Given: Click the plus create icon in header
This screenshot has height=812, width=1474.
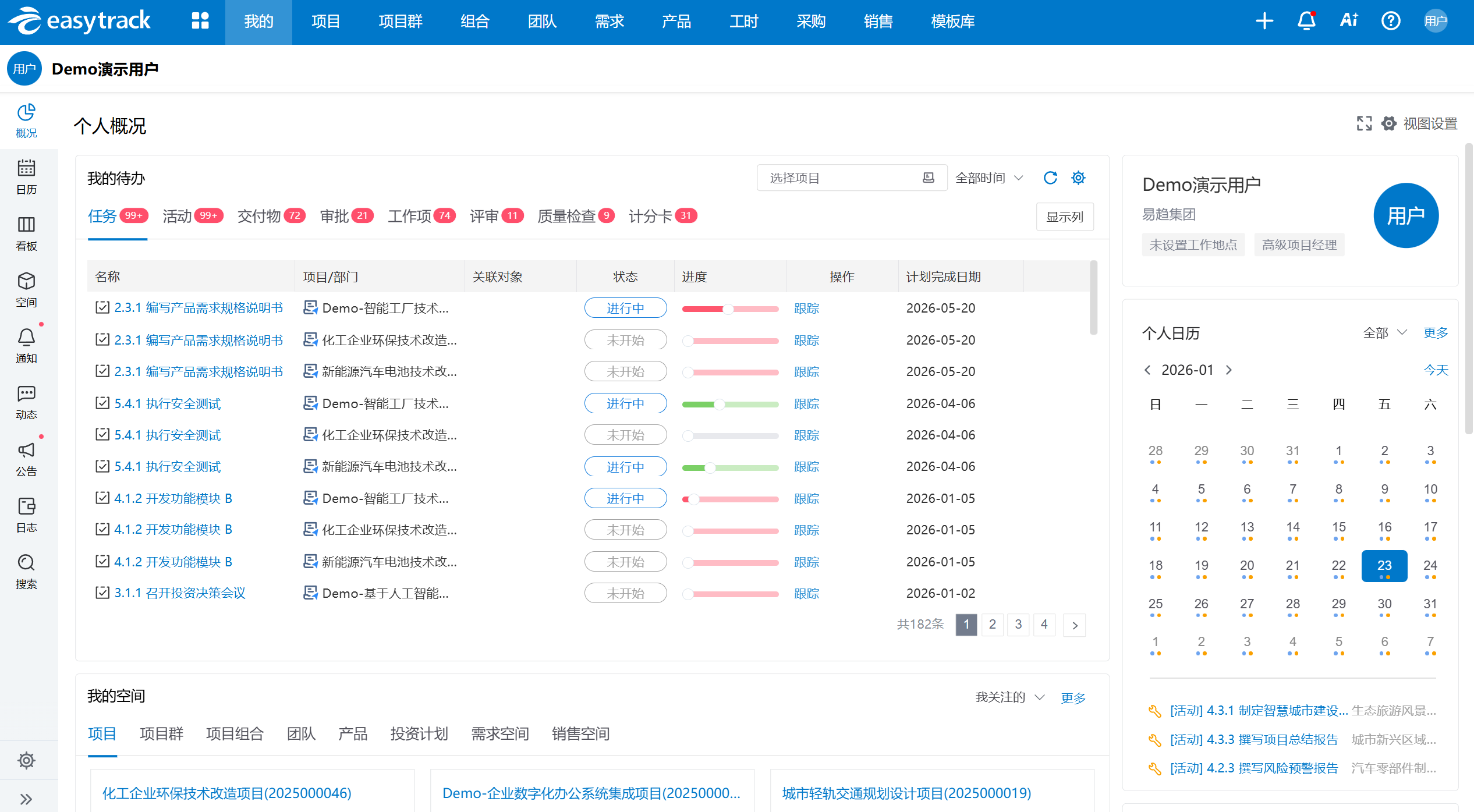Looking at the screenshot, I should [1264, 21].
